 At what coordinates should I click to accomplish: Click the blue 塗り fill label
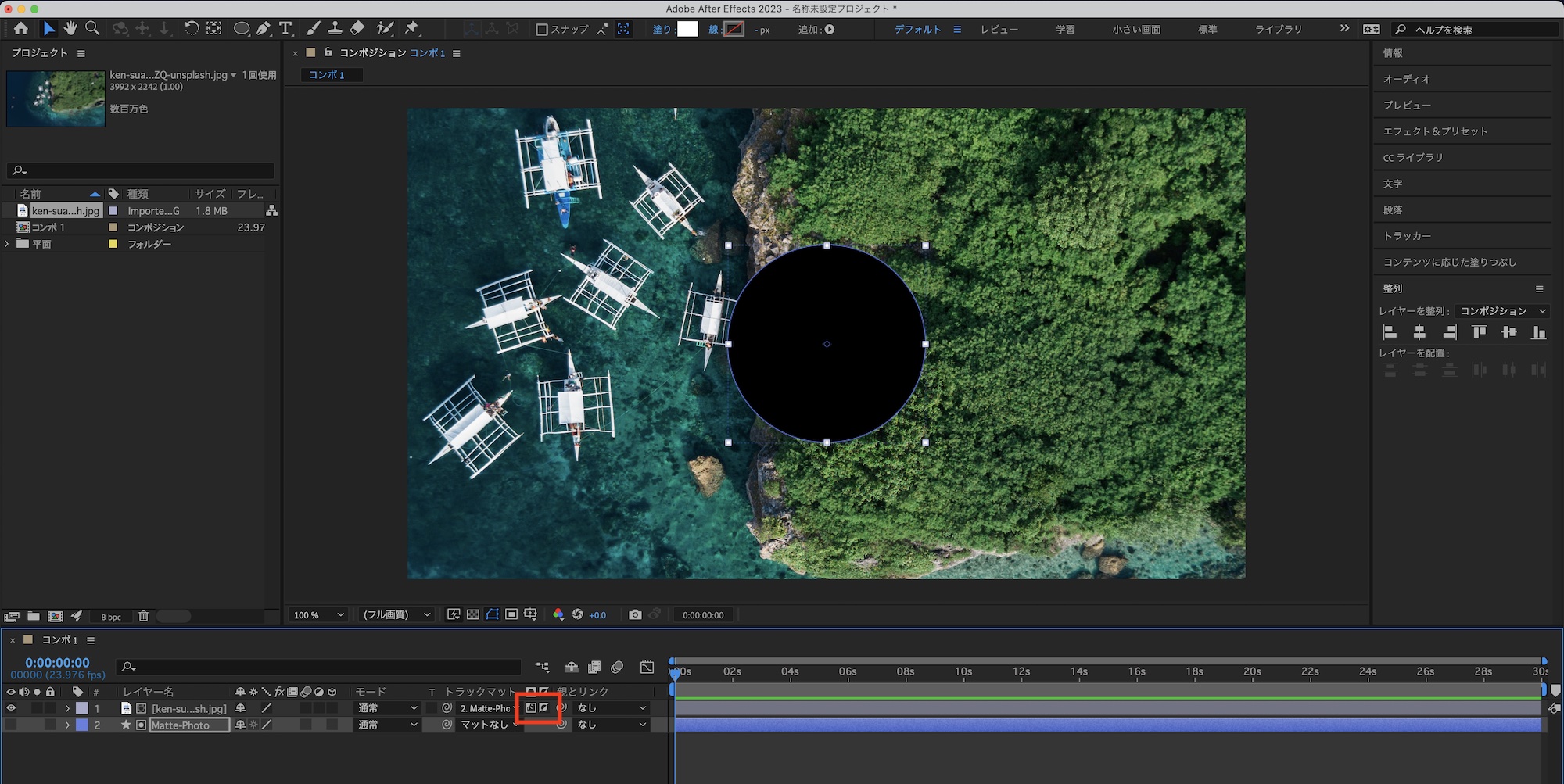pos(662,30)
